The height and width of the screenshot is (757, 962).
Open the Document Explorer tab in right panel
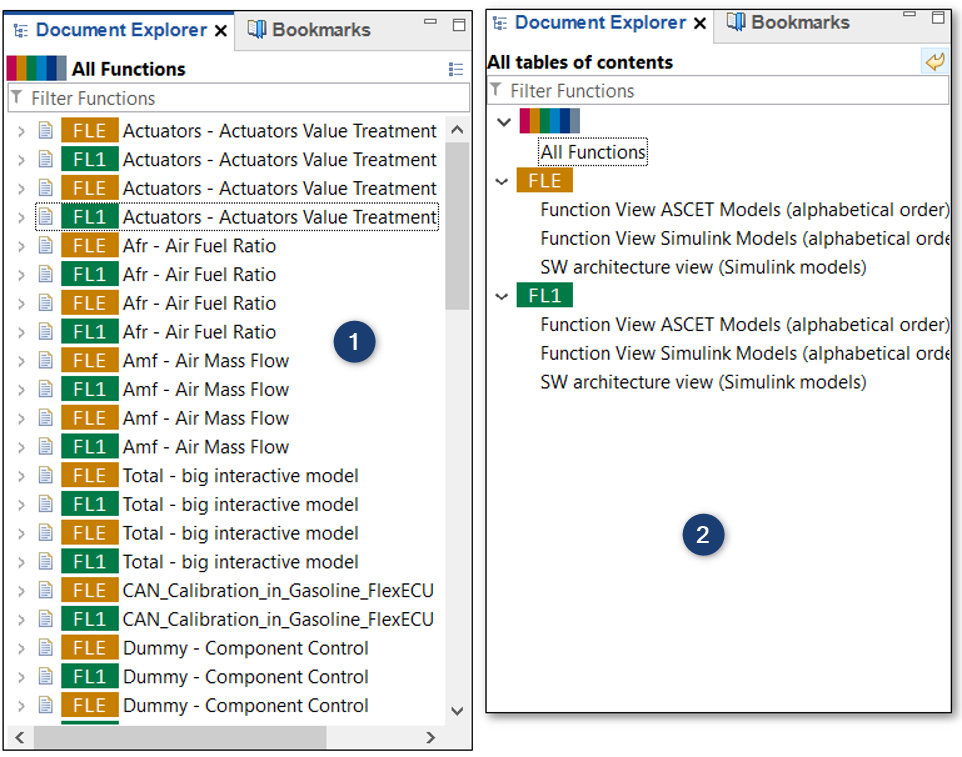point(600,22)
